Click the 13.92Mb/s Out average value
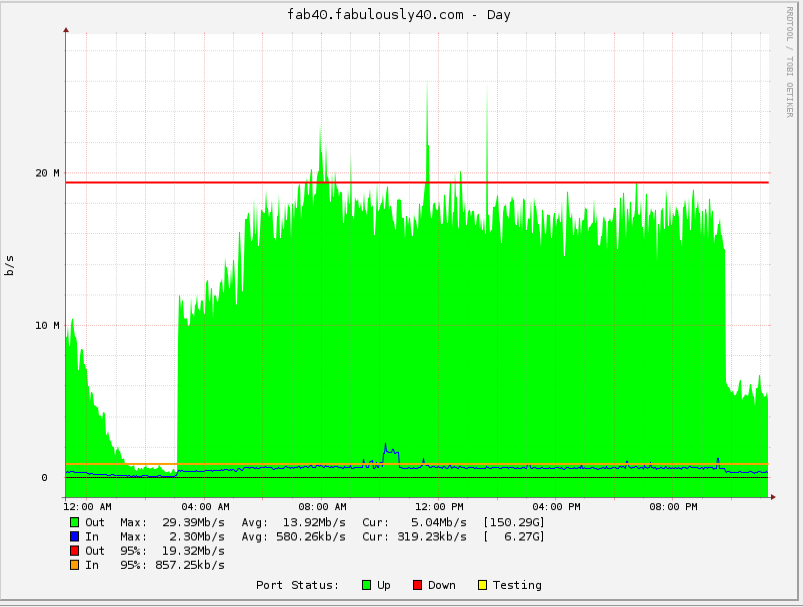The image size is (803, 607). tap(314, 522)
